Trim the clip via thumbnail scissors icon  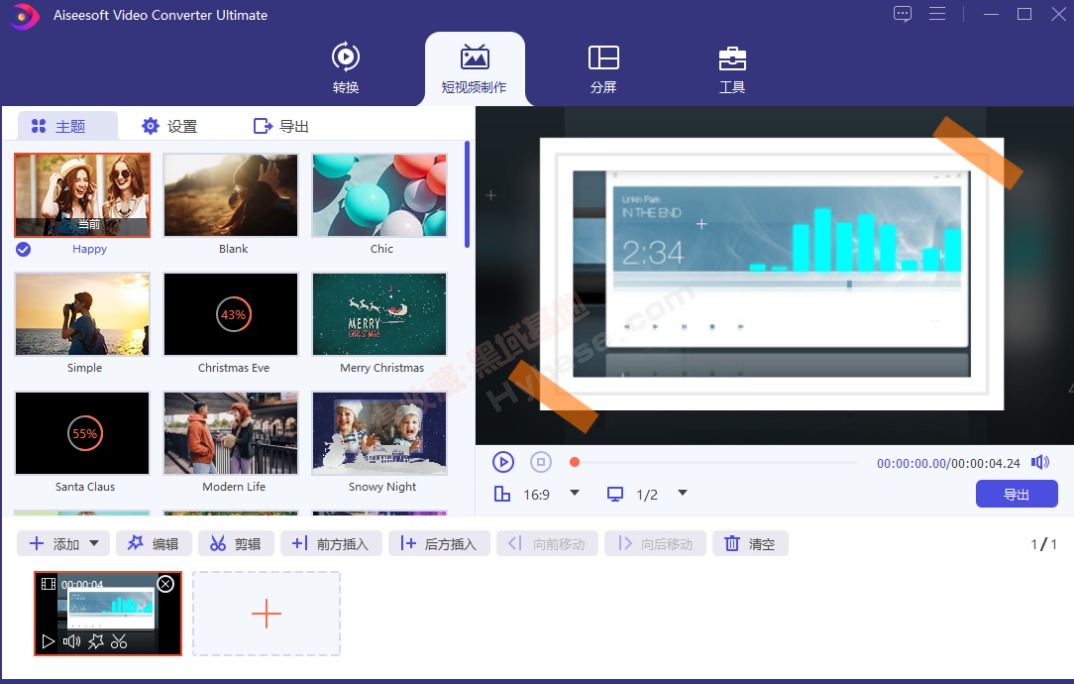tap(119, 642)
